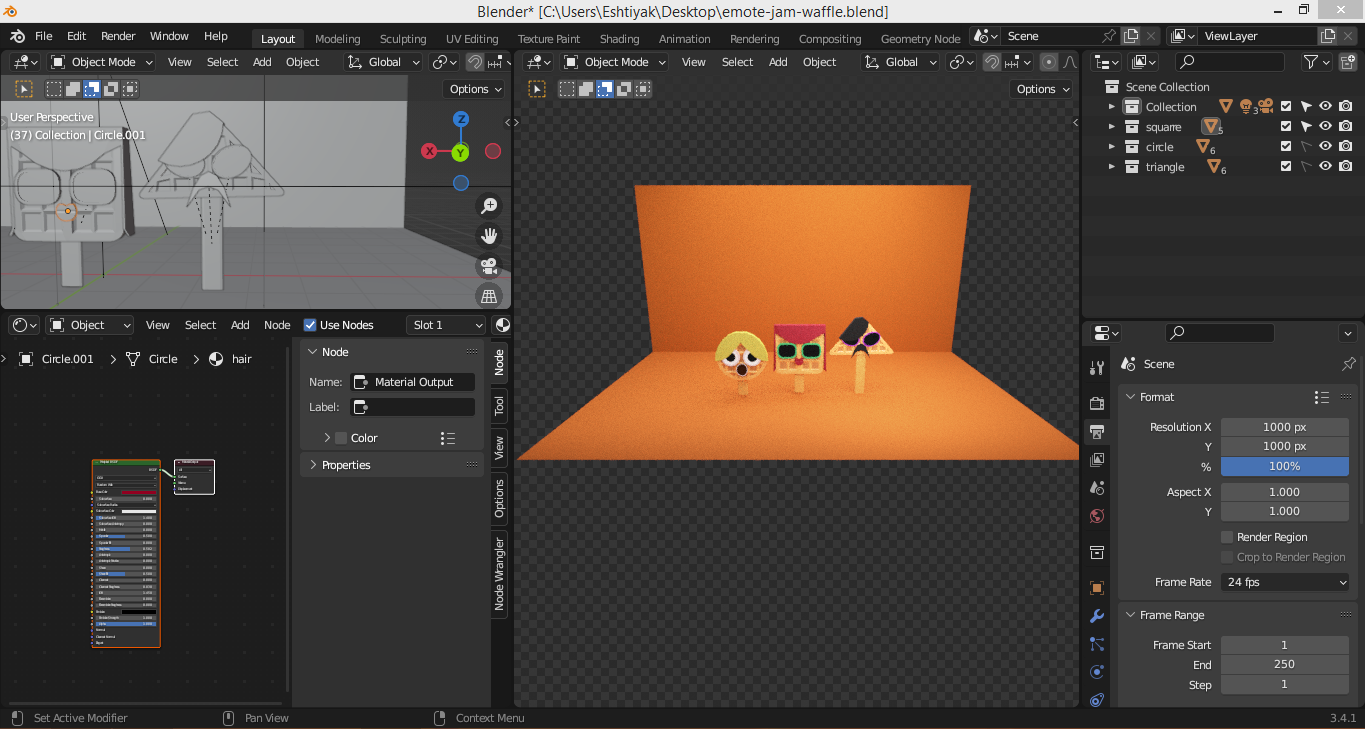The image size is (1365, 729).
Task: Click the Modifier Properties wrench icon
Action: tap(1096, 616)
